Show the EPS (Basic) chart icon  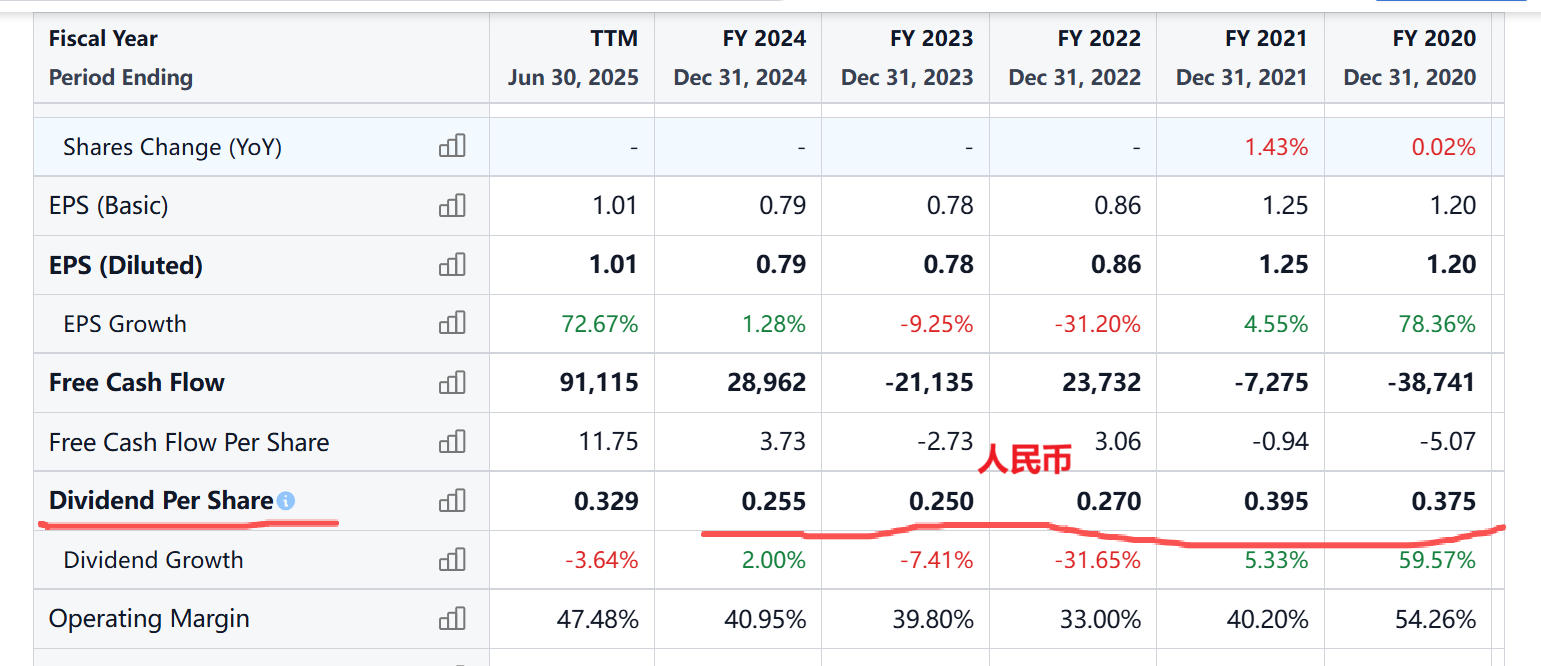coord(452,206)
